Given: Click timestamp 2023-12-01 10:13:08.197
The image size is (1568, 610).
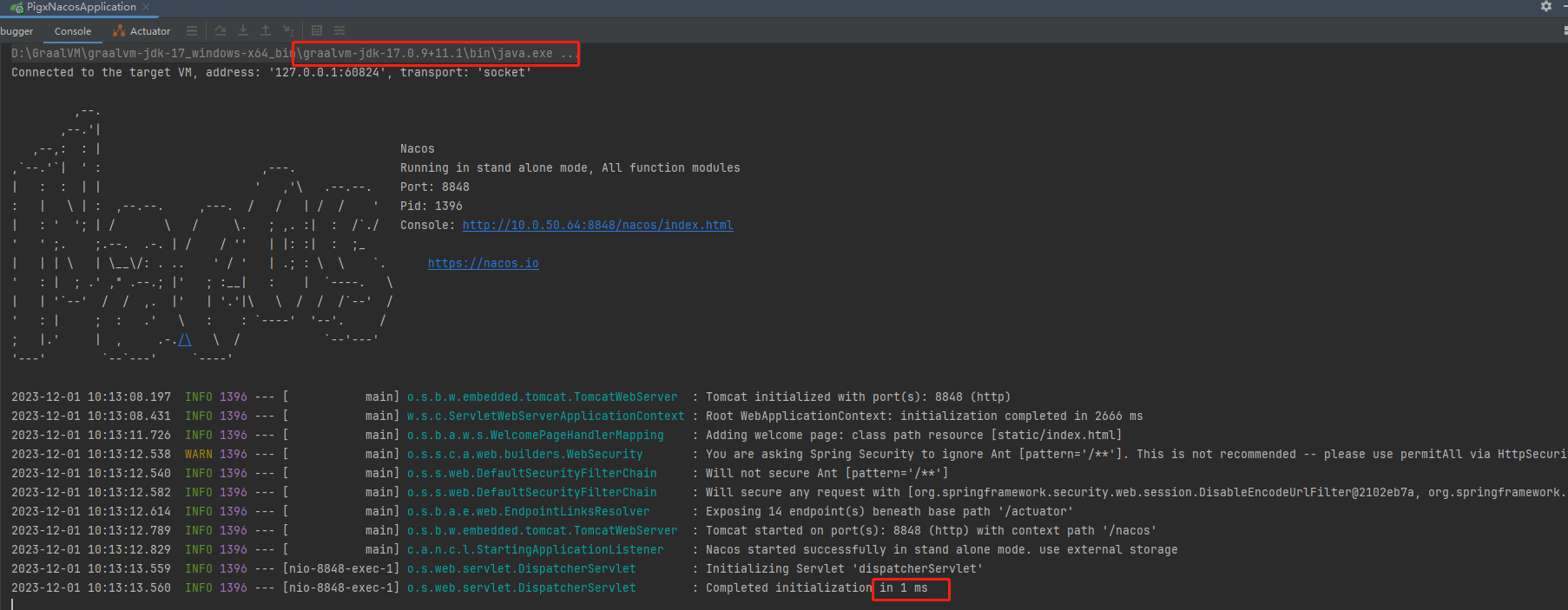Looking at the screenshot, I should coord(90,397).
